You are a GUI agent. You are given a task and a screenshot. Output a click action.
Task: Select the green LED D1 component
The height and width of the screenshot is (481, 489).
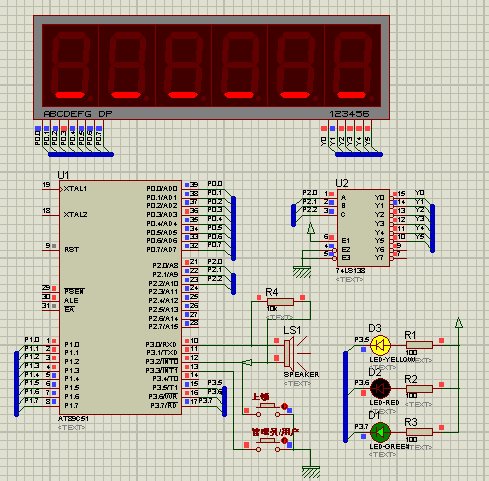tap(380, 432)
